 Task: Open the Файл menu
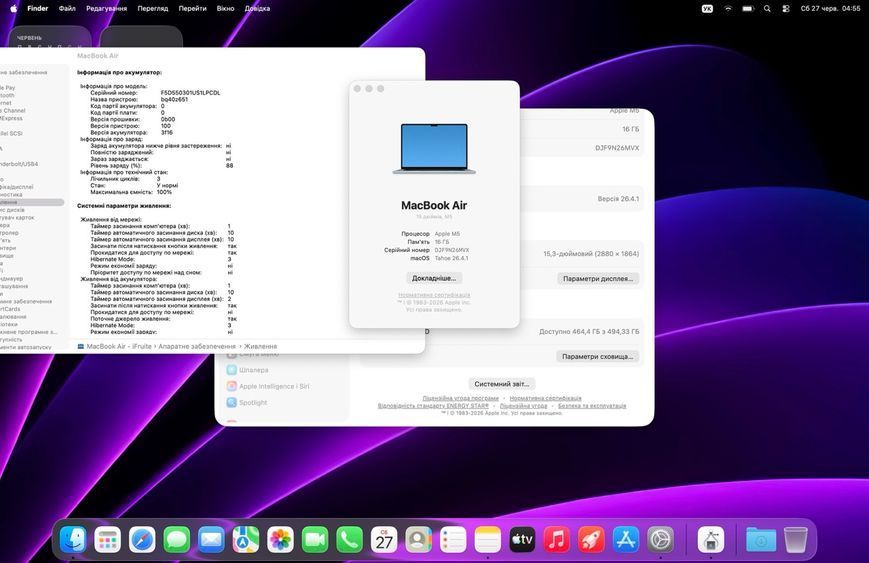click(67, 9)
